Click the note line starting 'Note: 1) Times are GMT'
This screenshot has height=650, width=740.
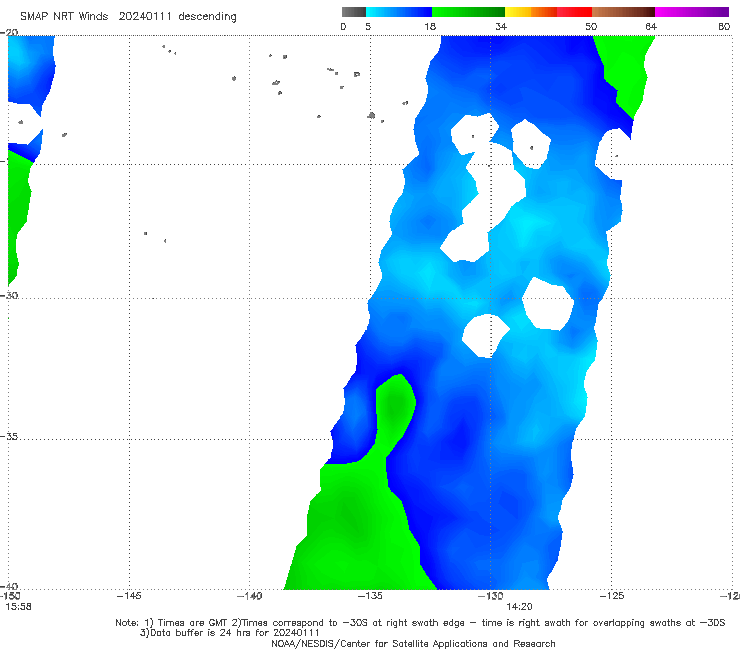point(420,623)
